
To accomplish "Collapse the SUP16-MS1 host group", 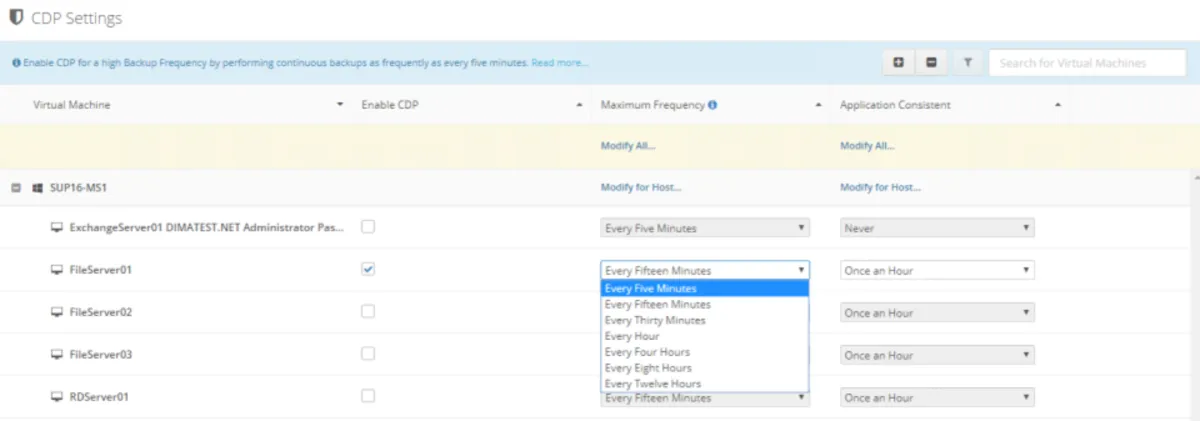I will pyautogui.click(x=16, y=187).
